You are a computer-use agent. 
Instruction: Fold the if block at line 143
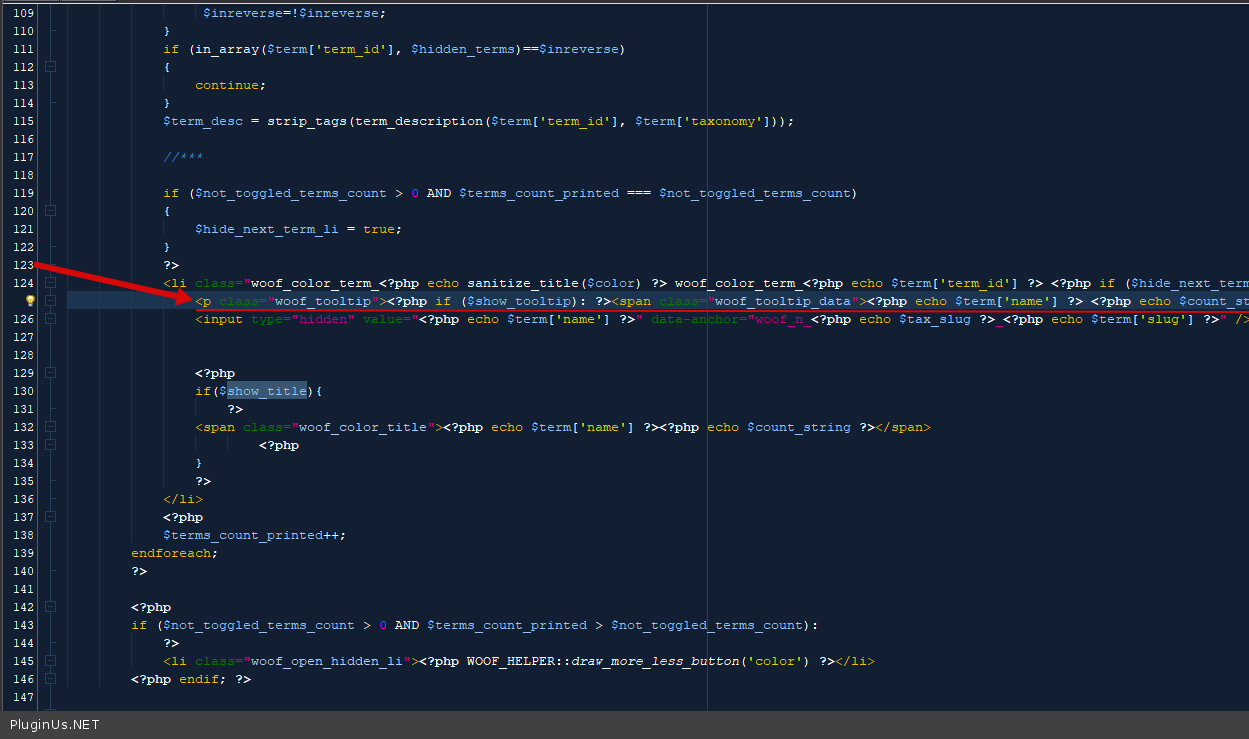50,625
